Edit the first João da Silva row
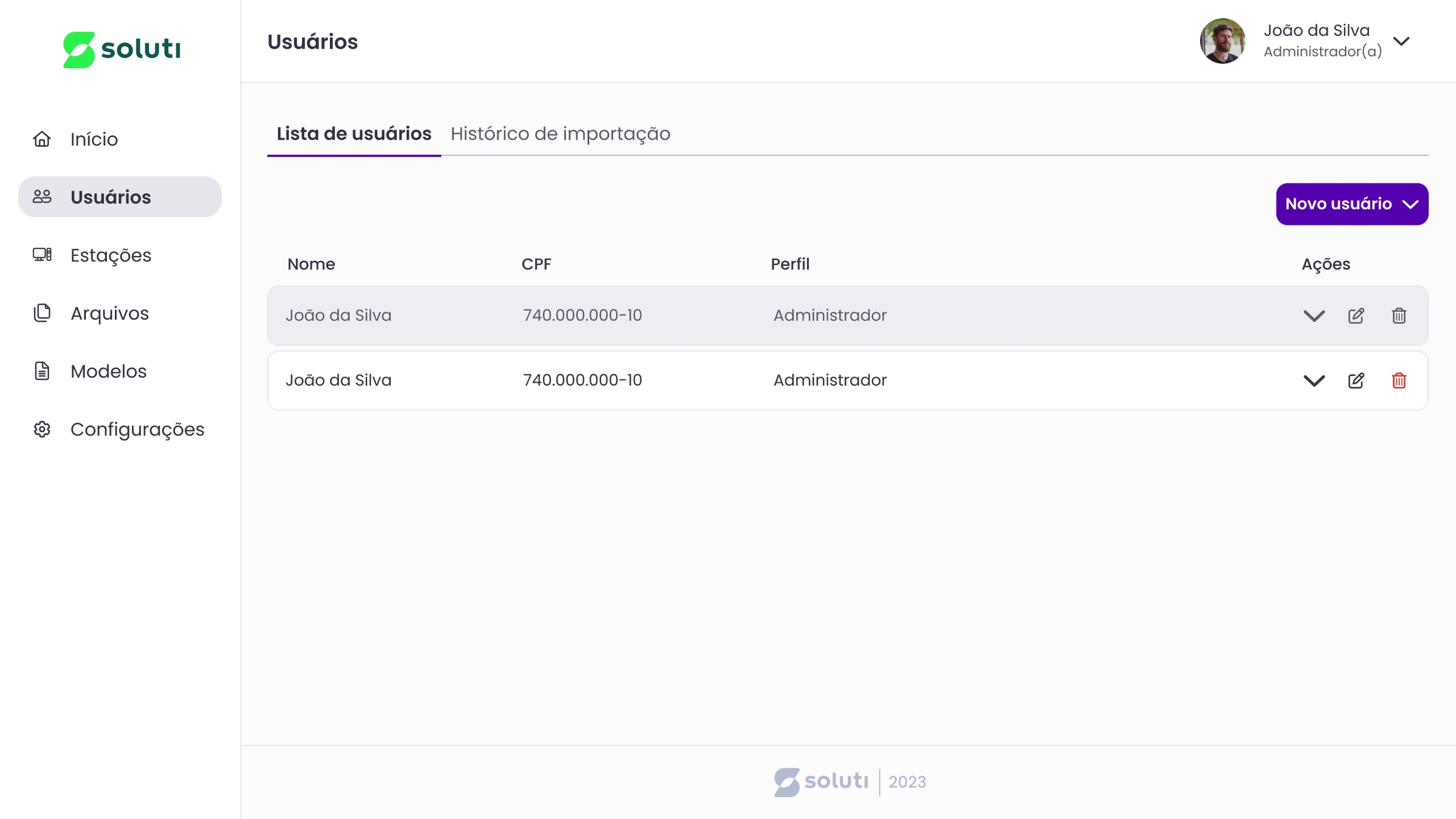The image size is (1456, 819). click(1356, 315)
